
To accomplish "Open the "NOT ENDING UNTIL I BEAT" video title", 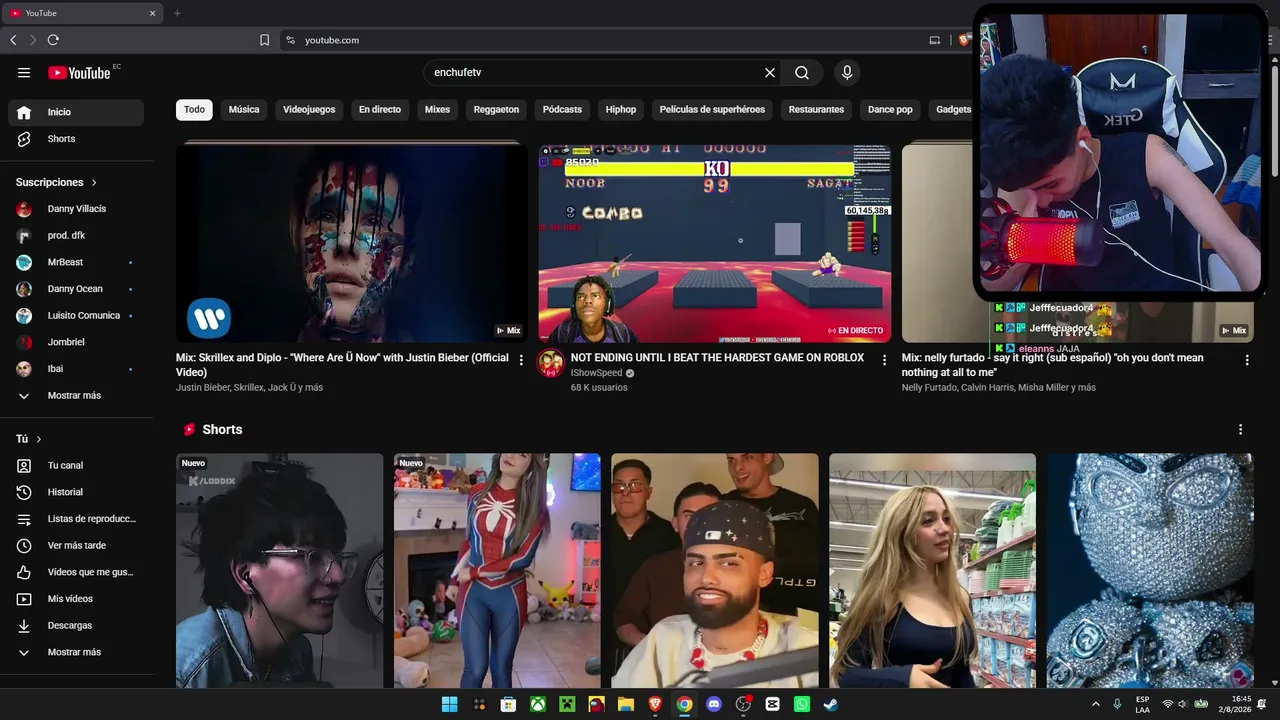I will coord(717,358).
